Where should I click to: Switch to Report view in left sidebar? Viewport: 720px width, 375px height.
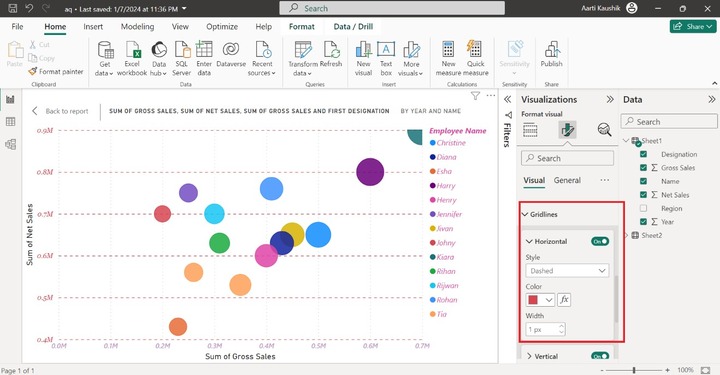click(10, 99)
